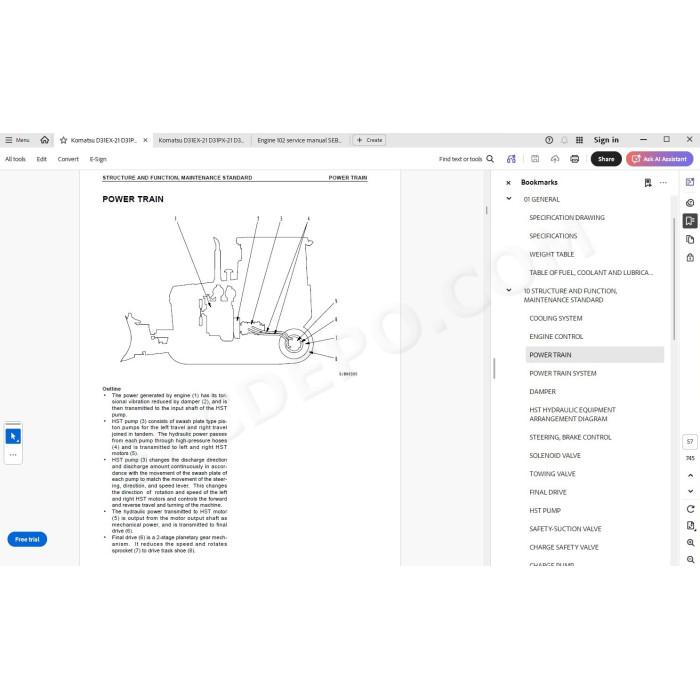This screenshot has height=700, width=700.
Task: Open Bookmarks panel options ellipsis
Action: click(663, 183)
